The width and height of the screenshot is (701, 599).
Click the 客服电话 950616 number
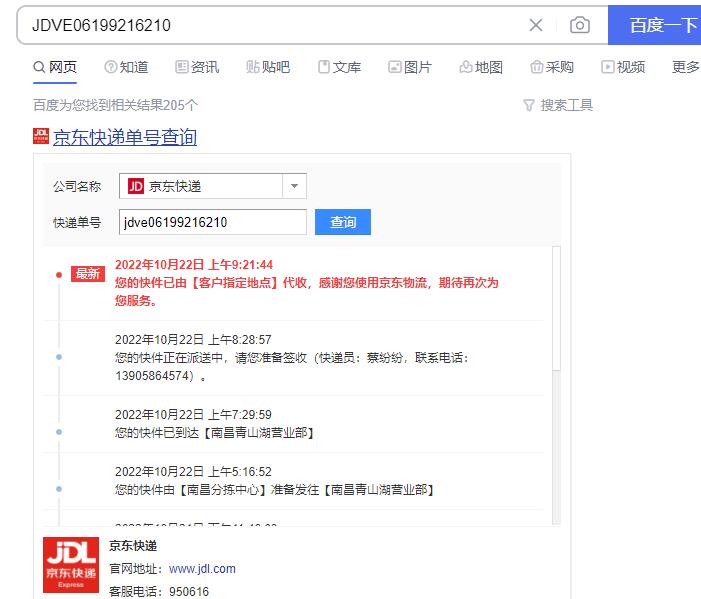point(189,591)
